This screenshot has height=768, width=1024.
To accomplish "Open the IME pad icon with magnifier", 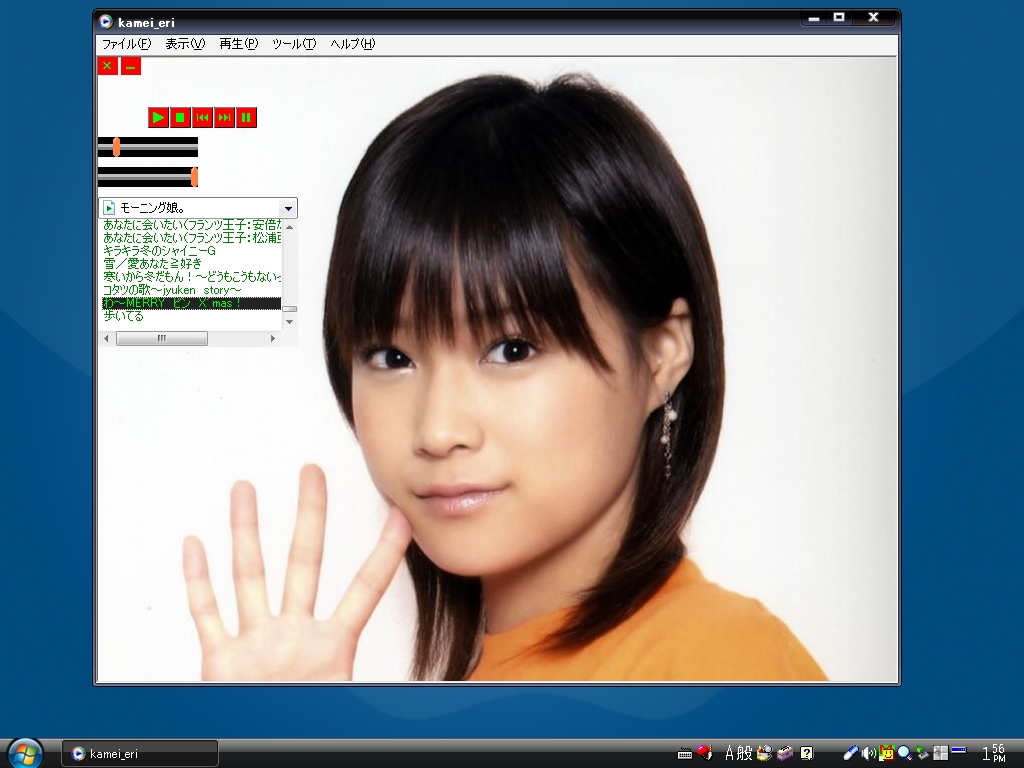I will 764,753.
